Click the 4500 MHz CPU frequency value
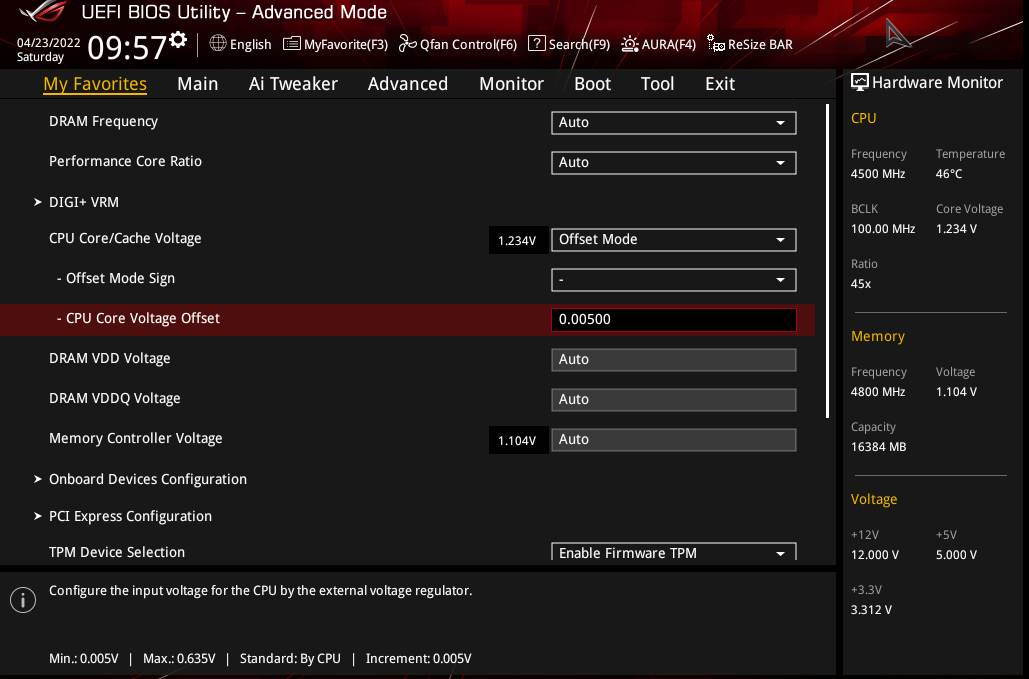Image resolution: width=1029 pixels, height=679 pixels. click(877, 174)
